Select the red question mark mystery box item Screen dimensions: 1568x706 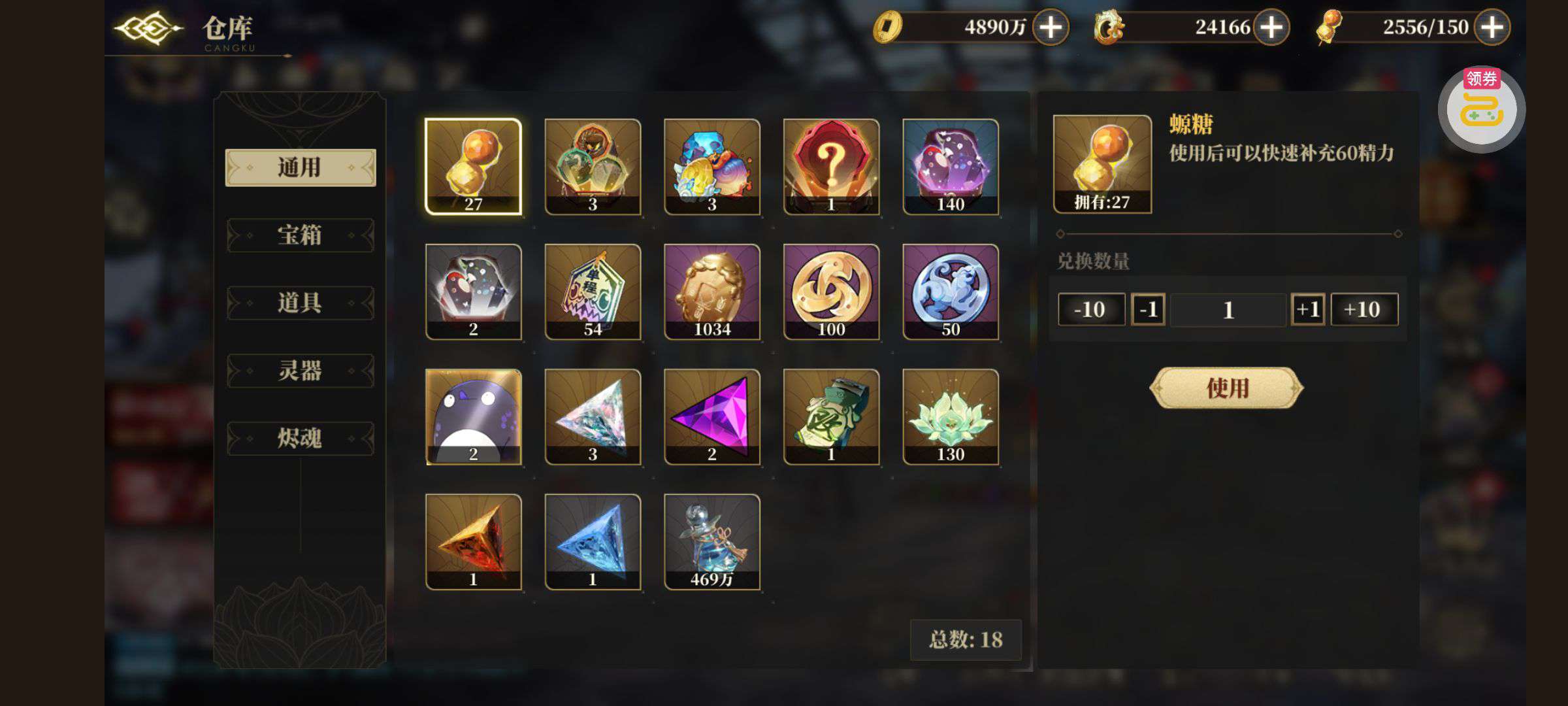coord(831,167)
